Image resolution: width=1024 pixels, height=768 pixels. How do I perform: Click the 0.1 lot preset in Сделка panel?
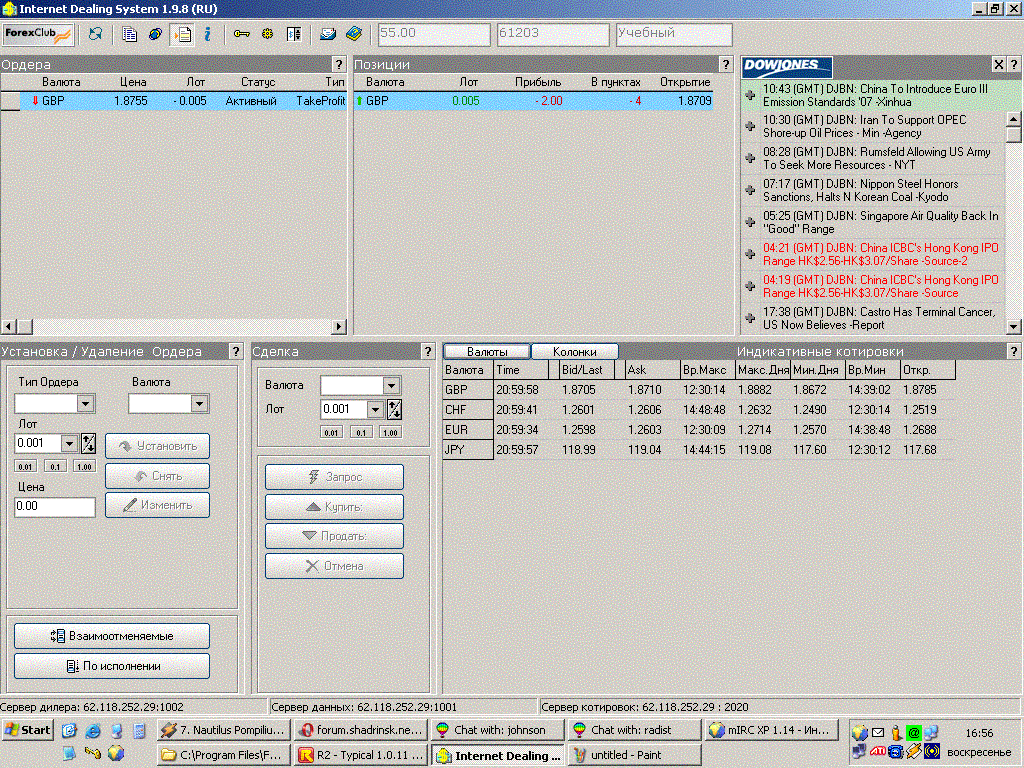tap(361, 432)
